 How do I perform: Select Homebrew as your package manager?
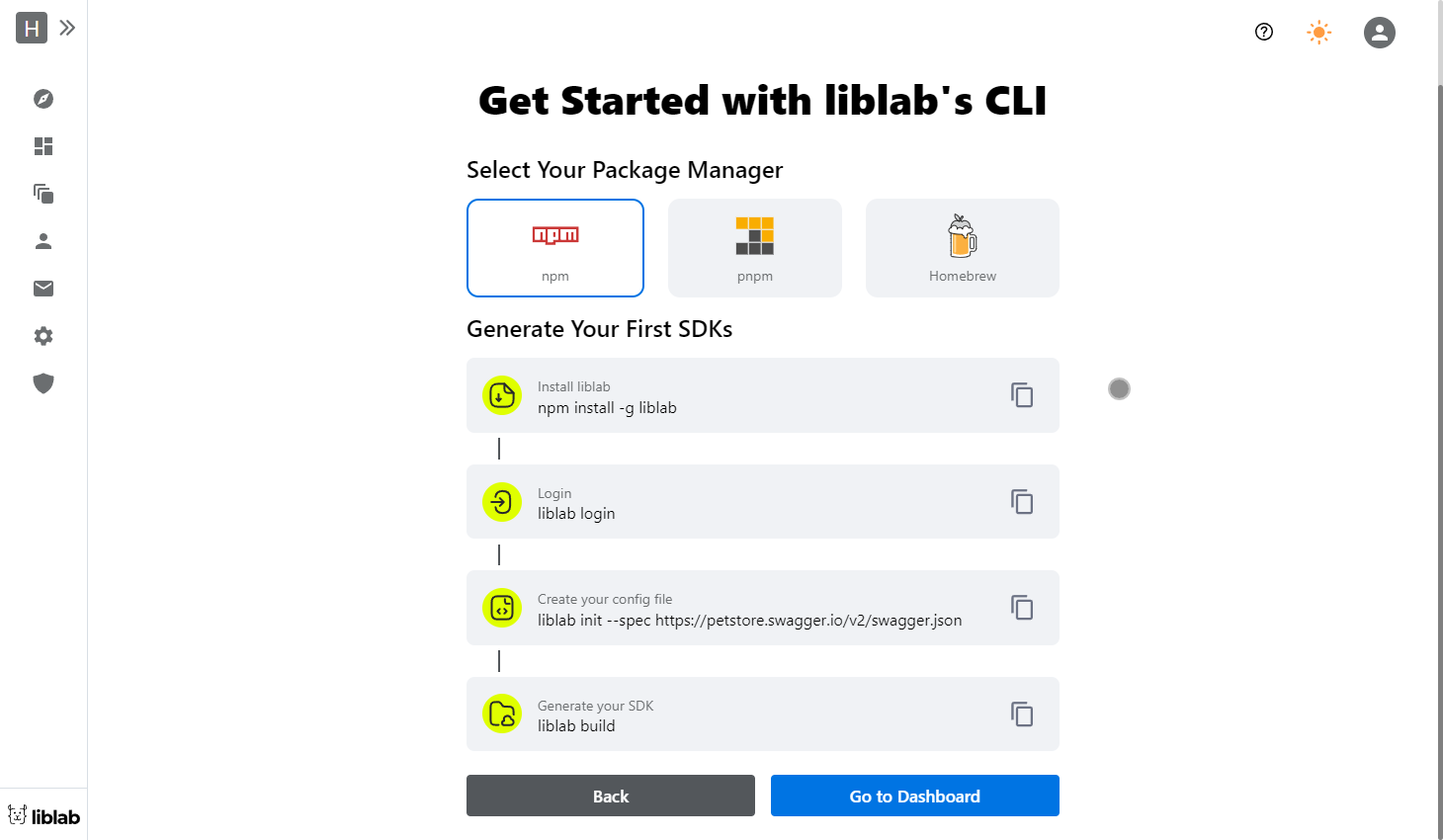tap(962, 247)
